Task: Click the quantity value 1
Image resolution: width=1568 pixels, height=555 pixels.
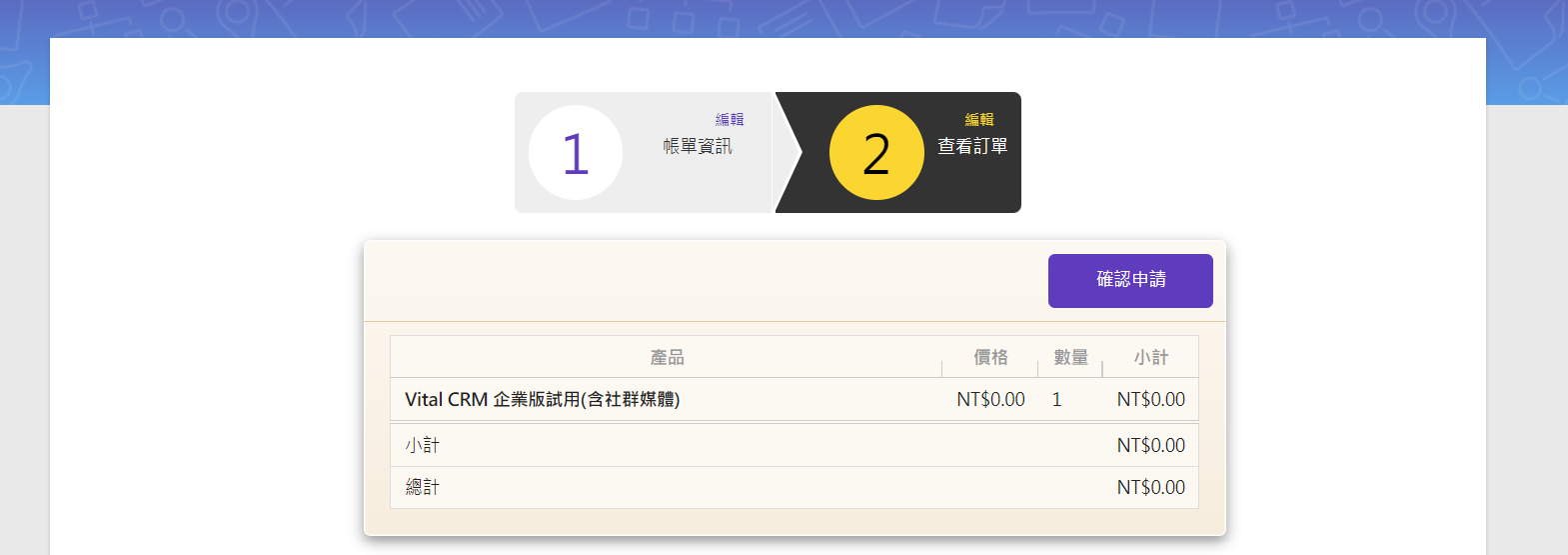Action: coord(1056,400)
